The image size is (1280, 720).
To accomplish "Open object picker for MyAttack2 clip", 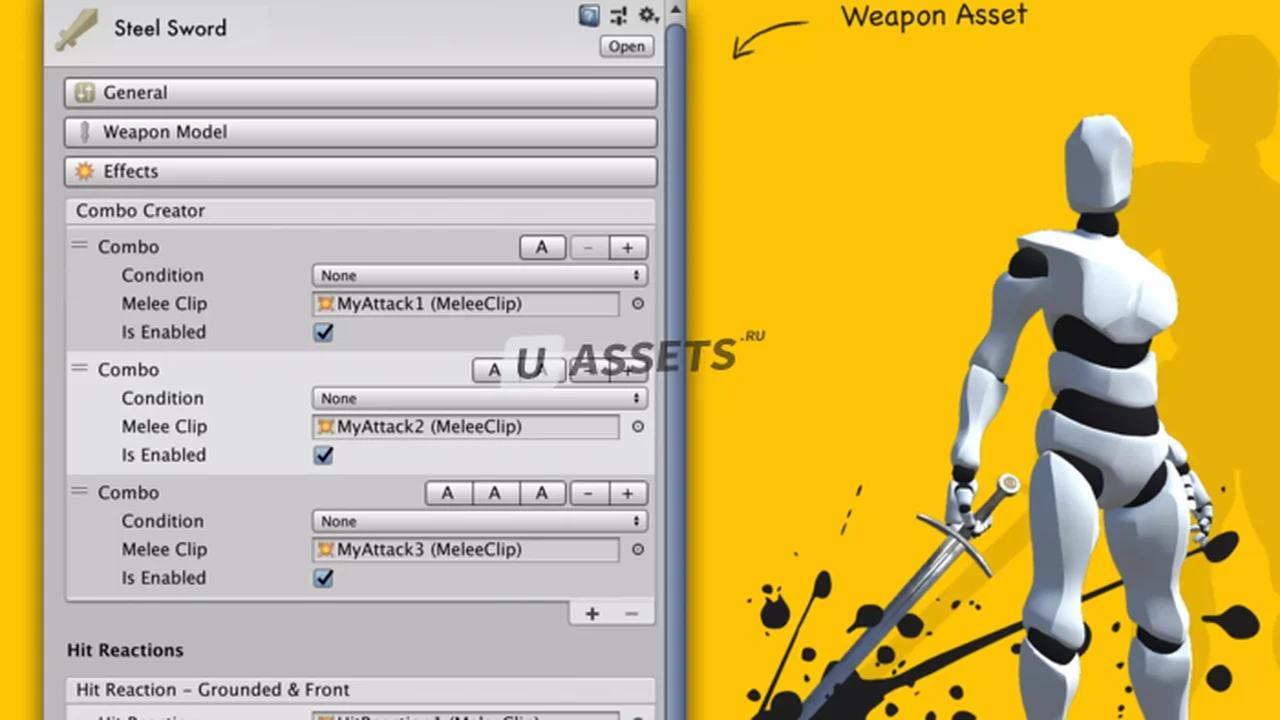I will click(x=637, y=427).
